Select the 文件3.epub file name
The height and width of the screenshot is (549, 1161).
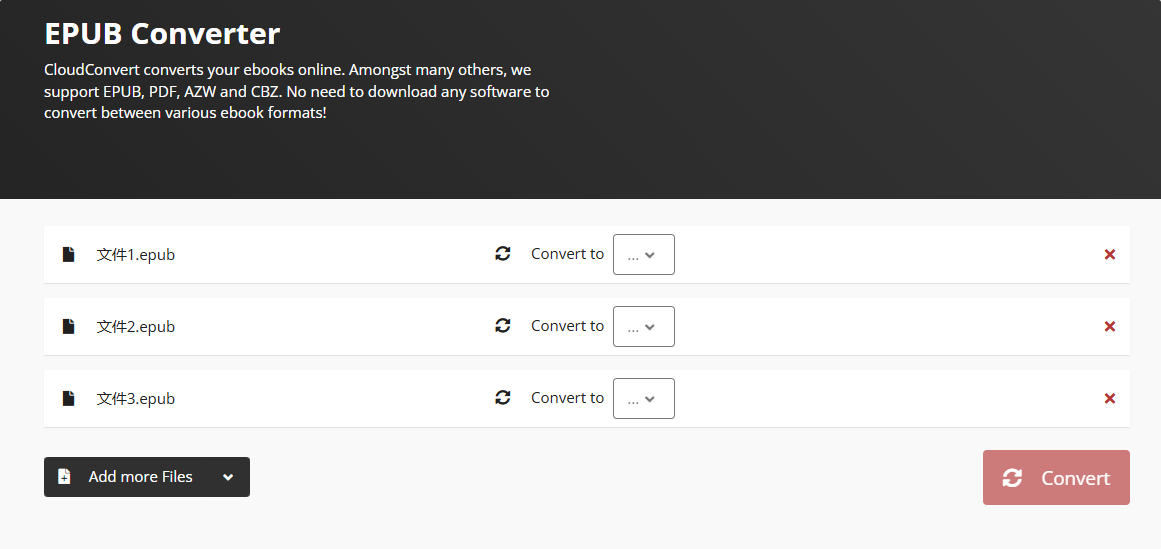coord(135,399)
